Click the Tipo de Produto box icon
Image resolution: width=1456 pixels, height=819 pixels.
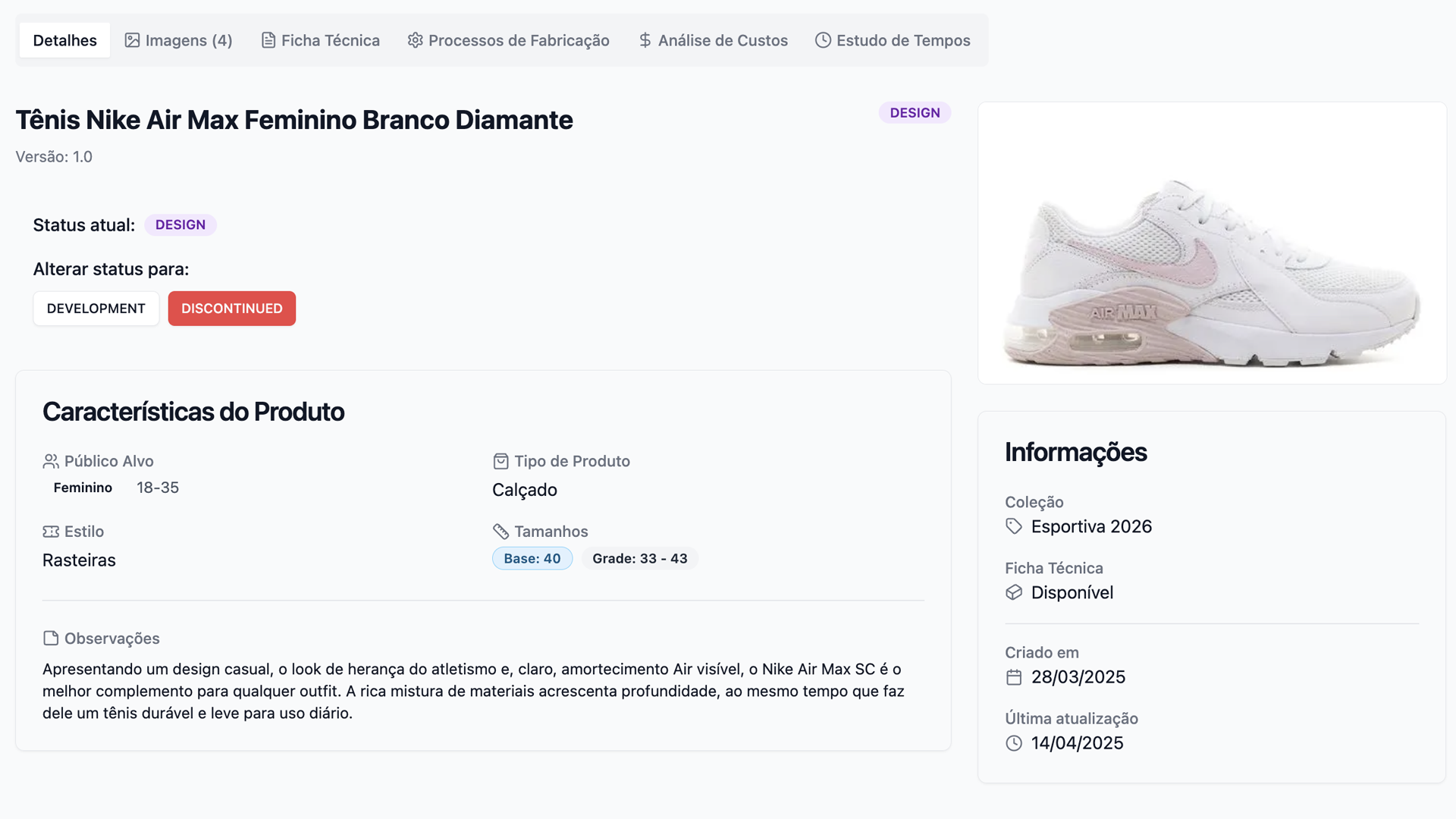500,460
